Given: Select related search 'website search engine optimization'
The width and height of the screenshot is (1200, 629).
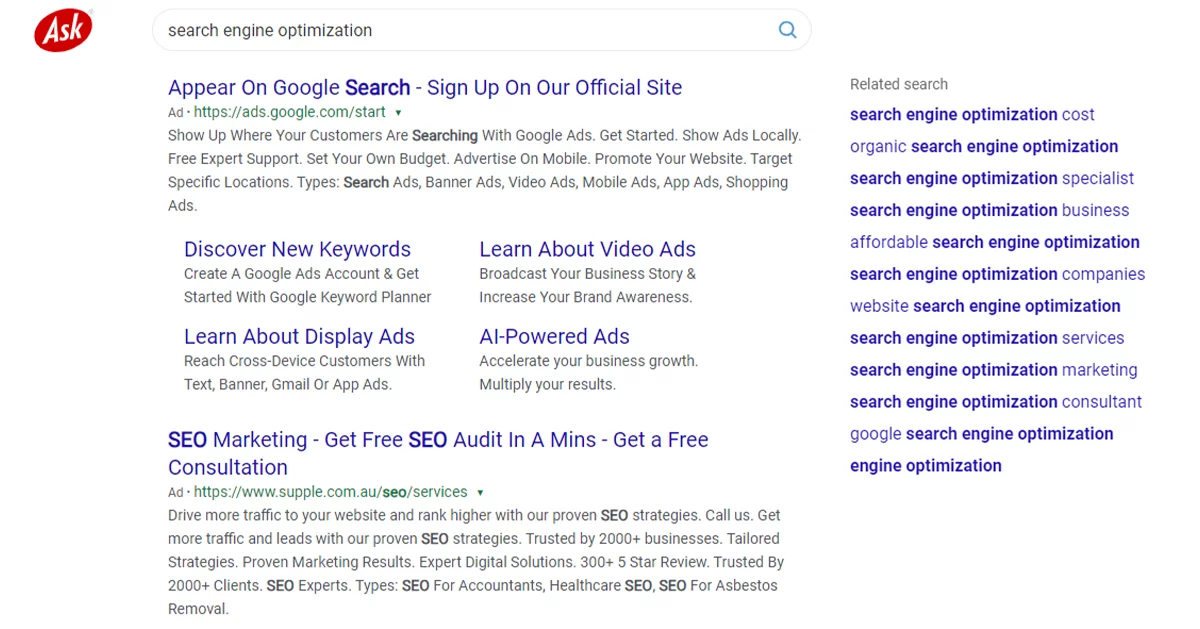Looking at the screenshot, I should tap(985, 306).
